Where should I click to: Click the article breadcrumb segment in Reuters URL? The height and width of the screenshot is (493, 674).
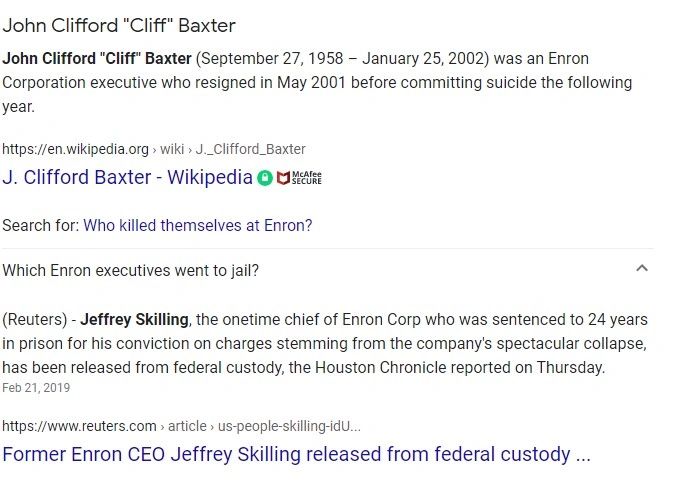[187, 426]
